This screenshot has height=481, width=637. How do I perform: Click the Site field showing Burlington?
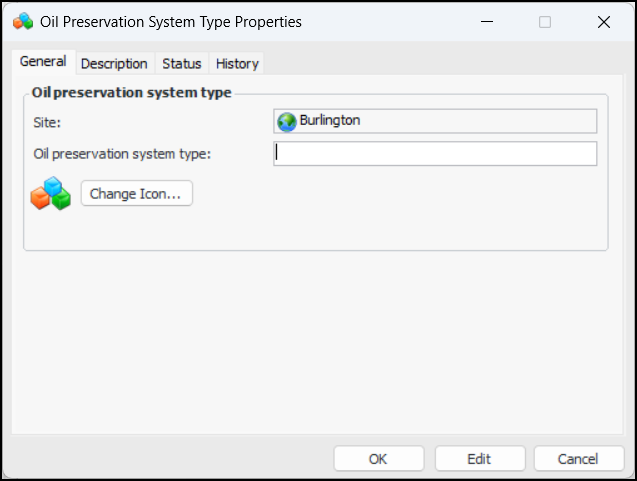435,121
